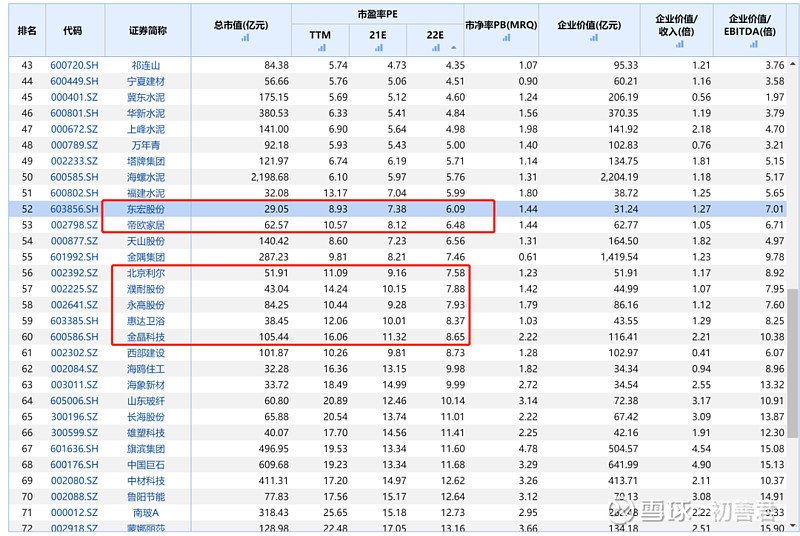This screenshot has width=800, height=536.
Task: Open stock code 600586.SH
Action: click(74, 337)
